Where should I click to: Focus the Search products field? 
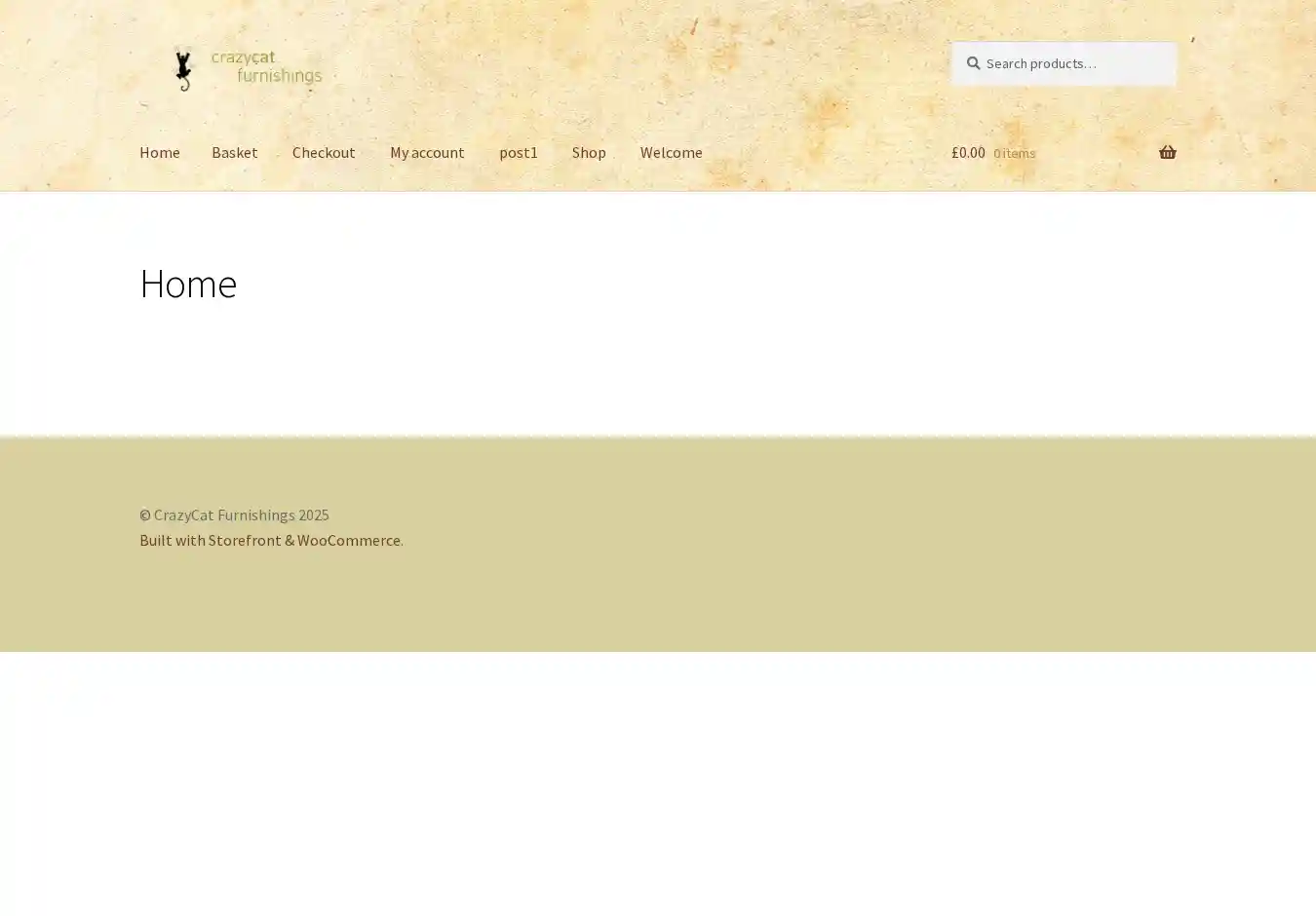click(1072, 63)
